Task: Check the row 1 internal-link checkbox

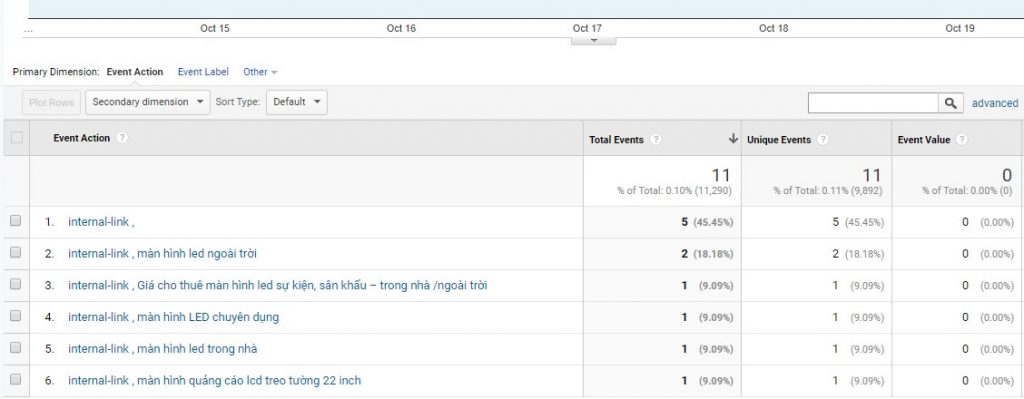Action: click(16, 221)
